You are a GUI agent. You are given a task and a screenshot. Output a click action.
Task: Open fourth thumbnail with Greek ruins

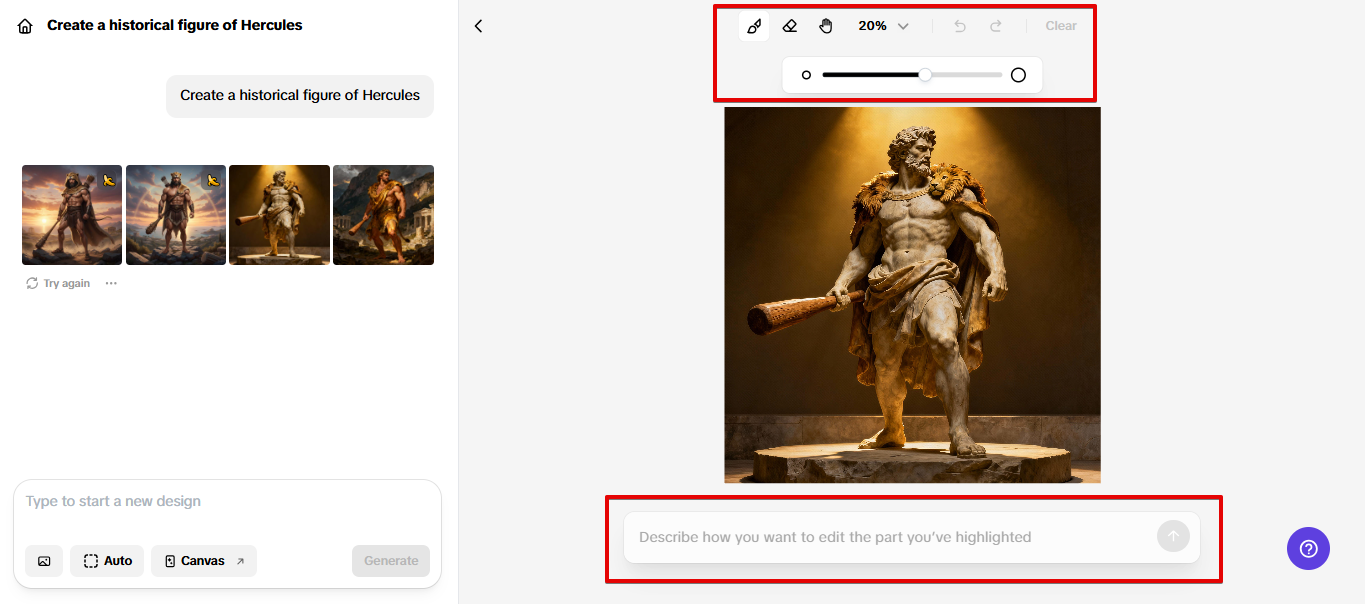383,215
